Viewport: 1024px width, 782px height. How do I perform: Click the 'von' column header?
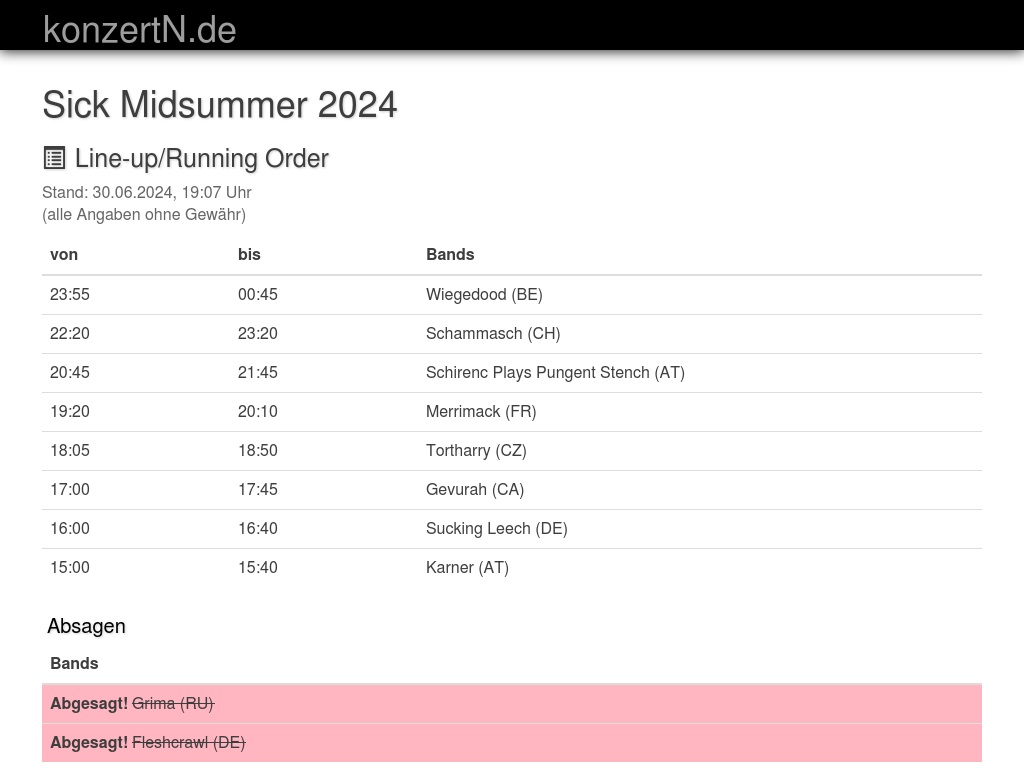pos(64,254)
